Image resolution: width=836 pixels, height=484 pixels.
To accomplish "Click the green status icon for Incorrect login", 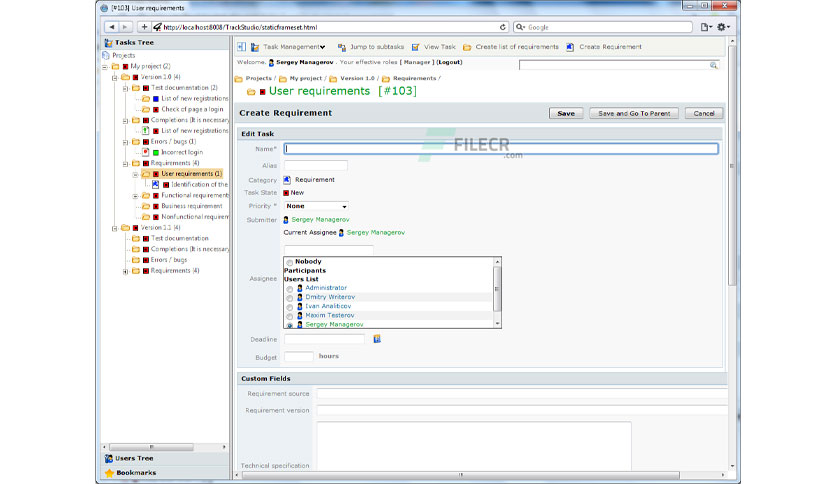I will click(156, 152).
